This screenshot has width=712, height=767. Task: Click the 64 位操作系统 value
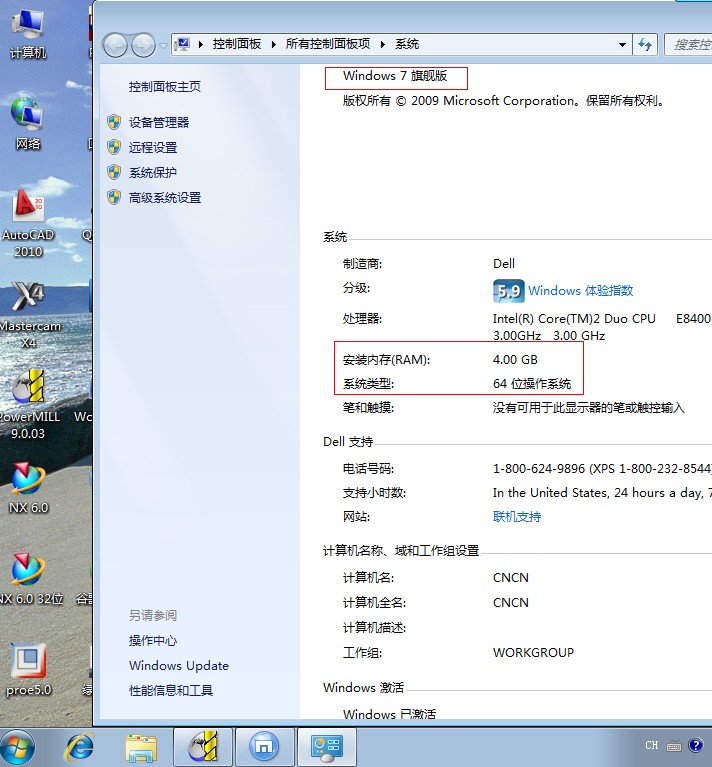coord(532,384)
